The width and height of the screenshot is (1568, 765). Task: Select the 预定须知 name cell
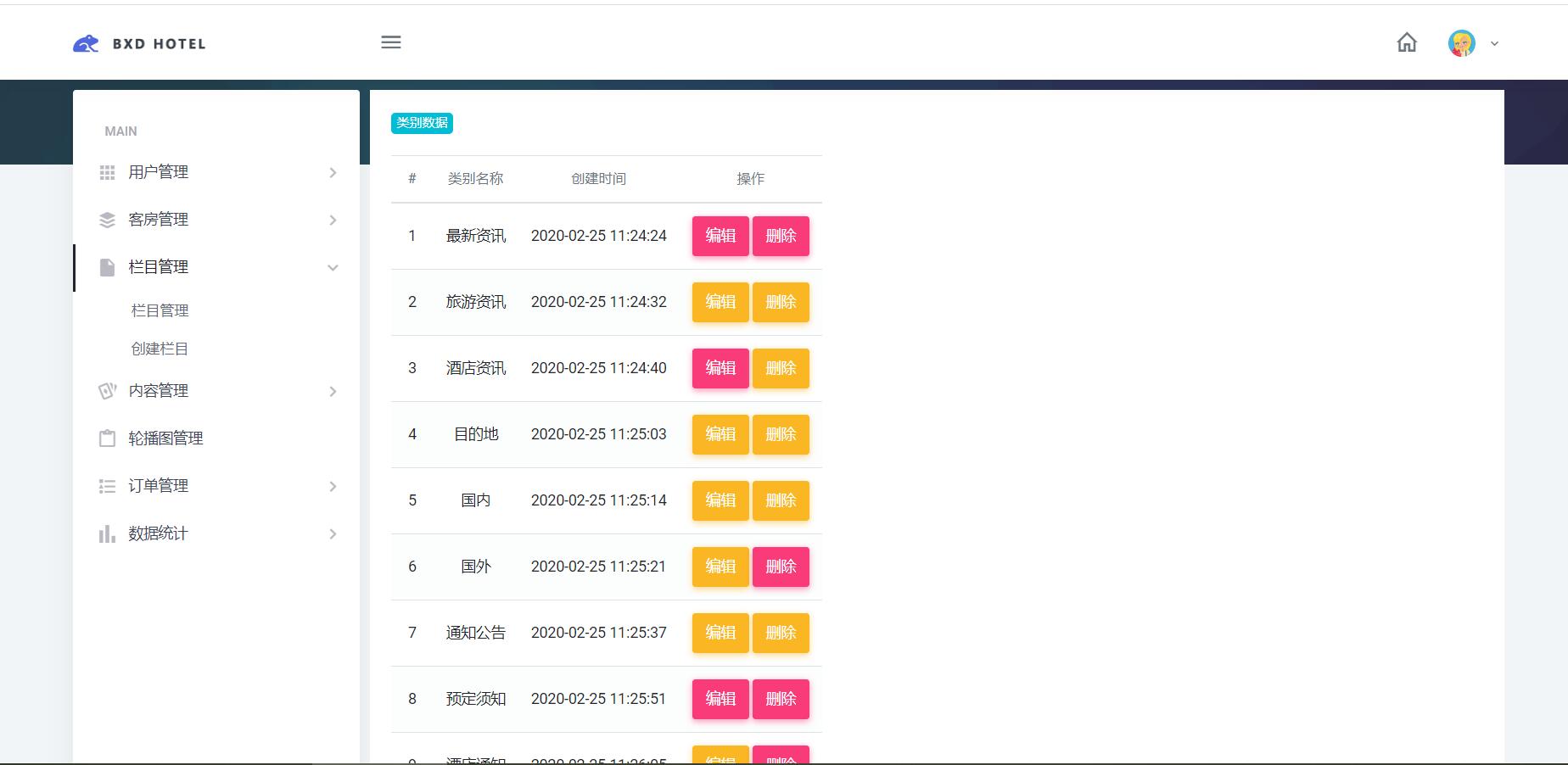tap(476, 699)
